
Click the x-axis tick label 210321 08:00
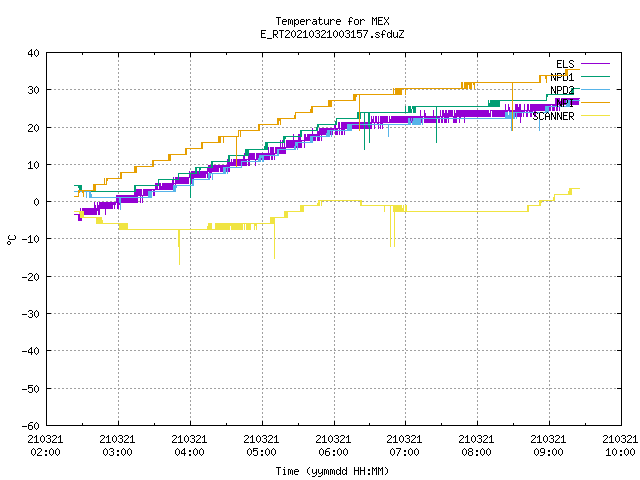coord(476,446)
